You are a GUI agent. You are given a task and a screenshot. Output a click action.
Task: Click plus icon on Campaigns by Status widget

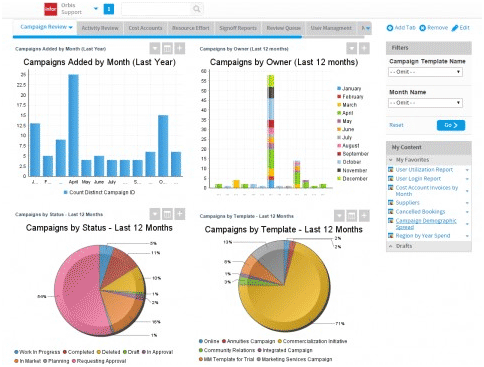(x=180, y=214)
